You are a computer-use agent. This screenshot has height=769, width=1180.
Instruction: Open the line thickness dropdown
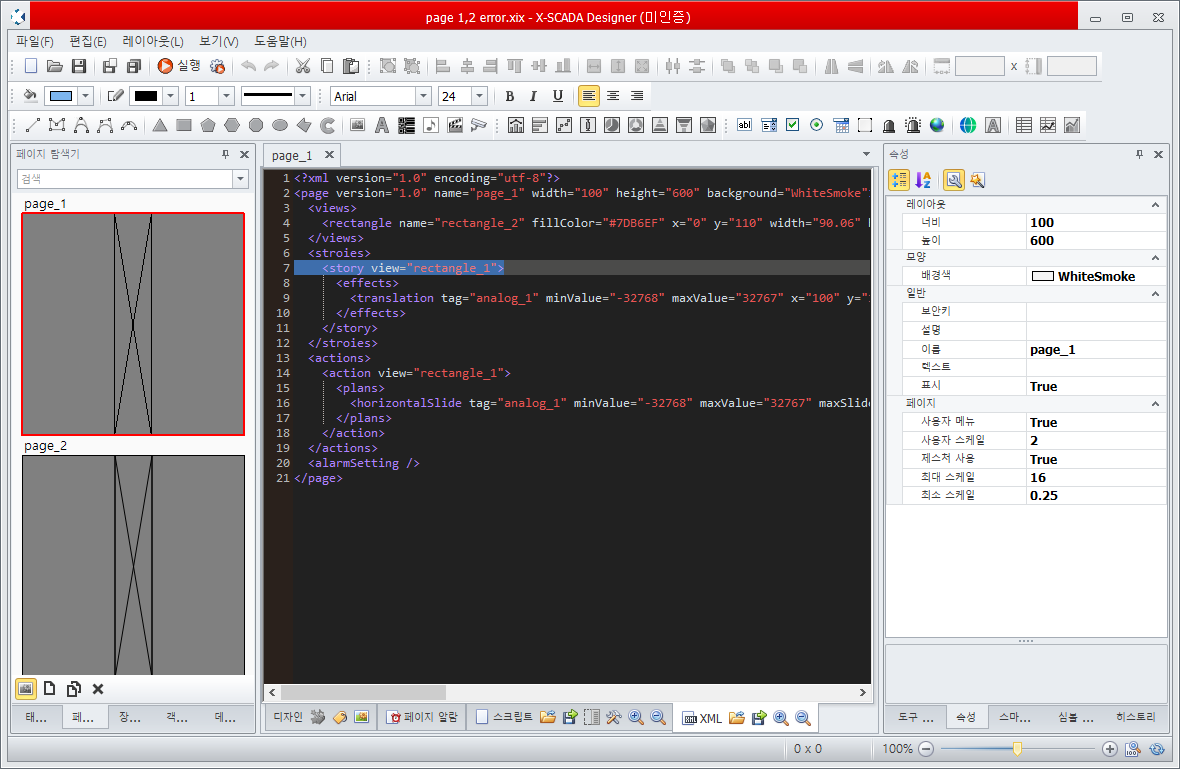tap(227, 96)
